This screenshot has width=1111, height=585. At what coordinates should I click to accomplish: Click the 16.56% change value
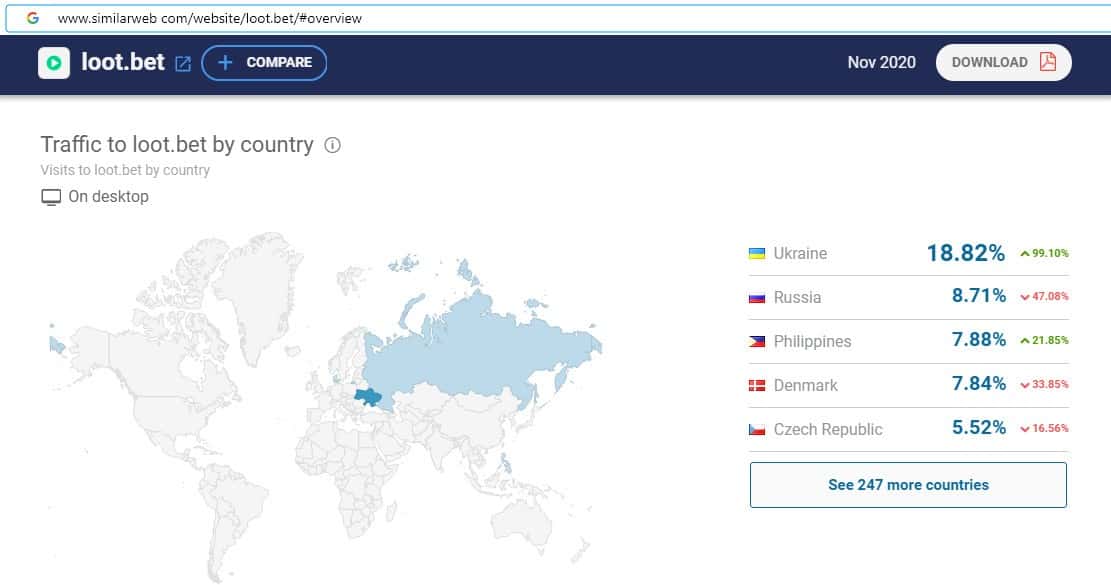click(x=1050, y=428)
